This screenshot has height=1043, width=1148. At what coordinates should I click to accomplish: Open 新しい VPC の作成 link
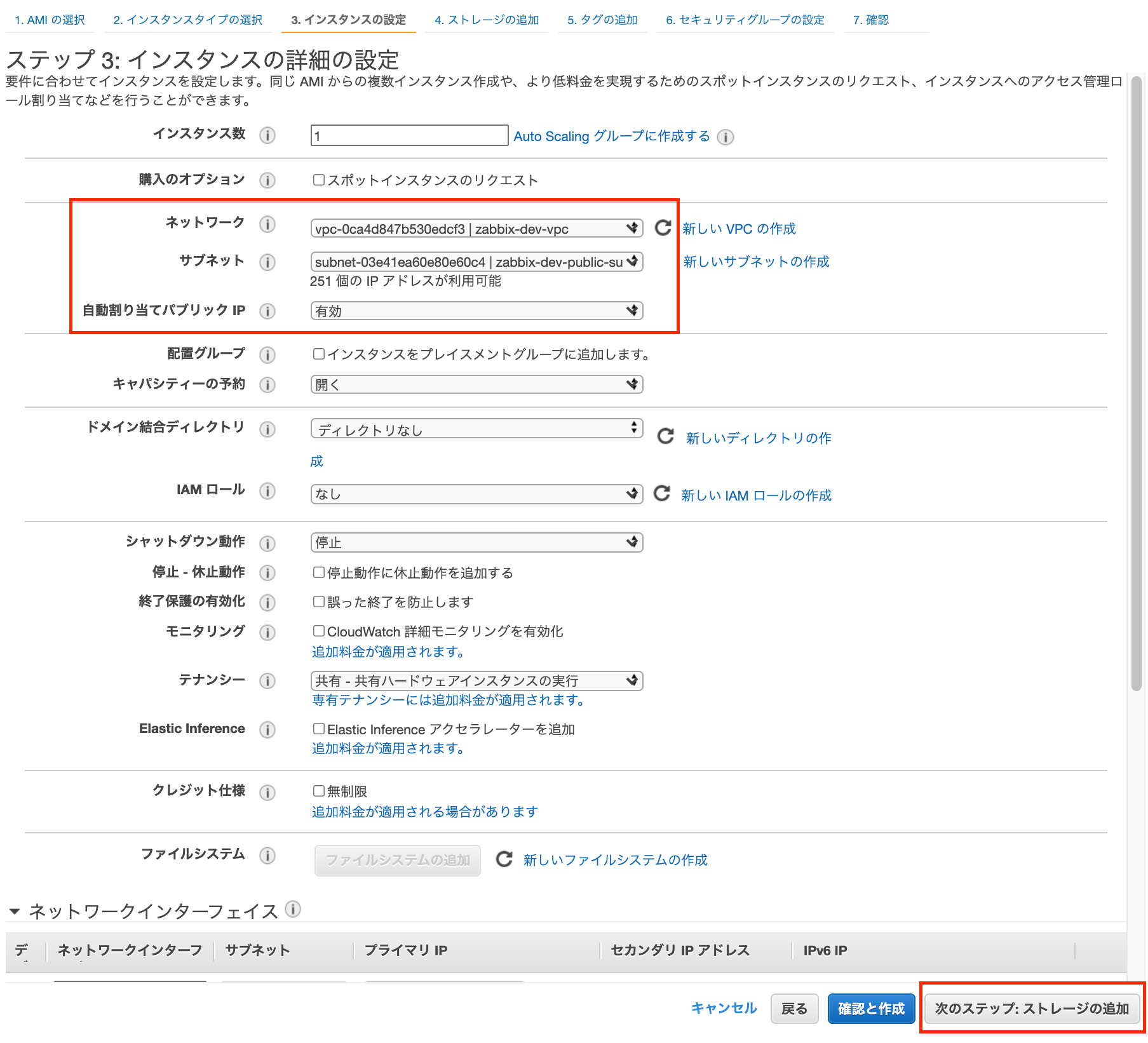(738, 228)
